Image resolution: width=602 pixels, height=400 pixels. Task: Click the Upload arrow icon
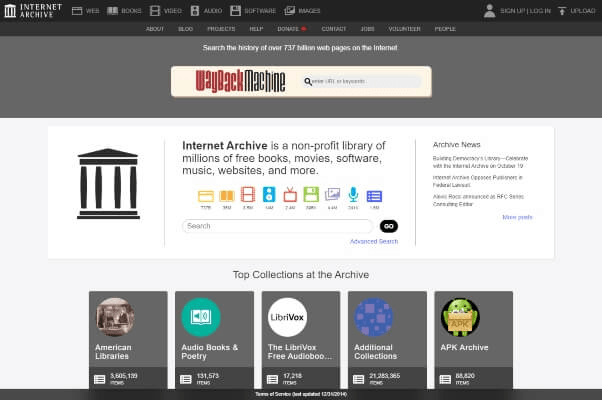(x=562, y=11)
